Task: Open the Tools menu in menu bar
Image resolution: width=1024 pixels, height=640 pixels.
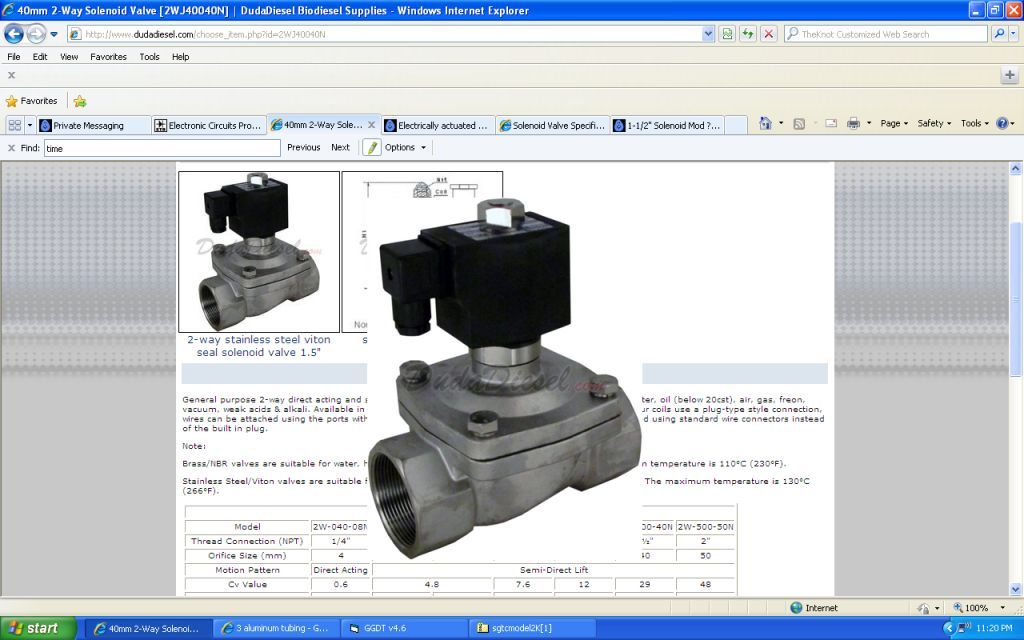Action: click(149, 57)
